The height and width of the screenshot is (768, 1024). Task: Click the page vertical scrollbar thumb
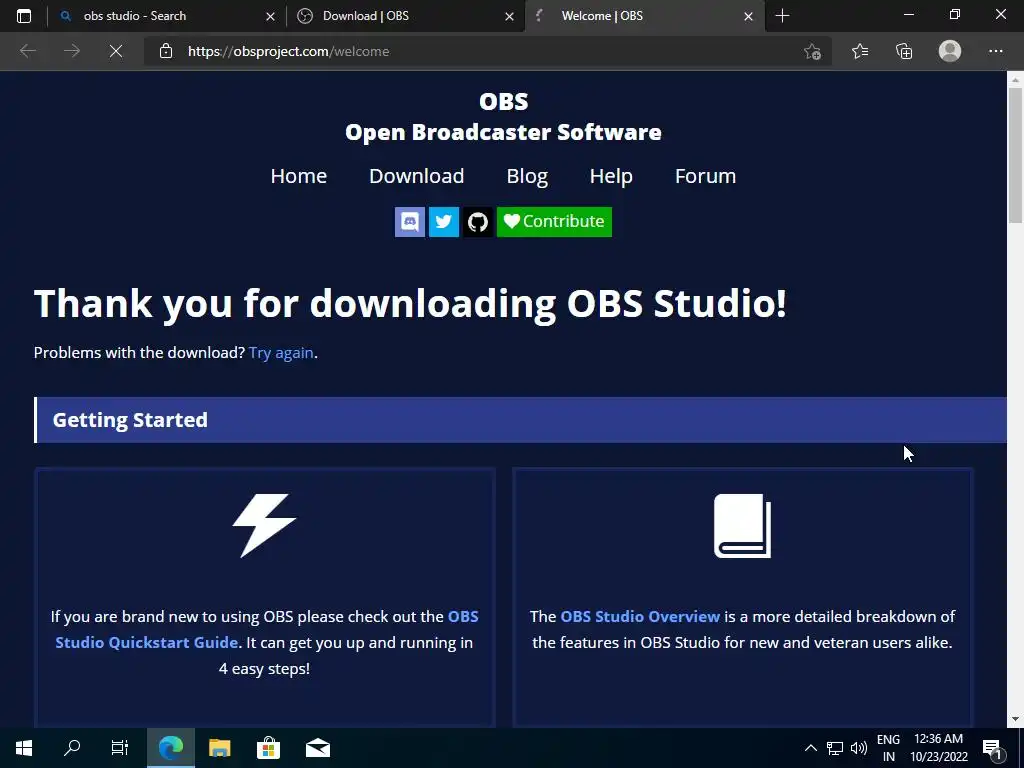pyautogui.click(x=1015, y=155)
